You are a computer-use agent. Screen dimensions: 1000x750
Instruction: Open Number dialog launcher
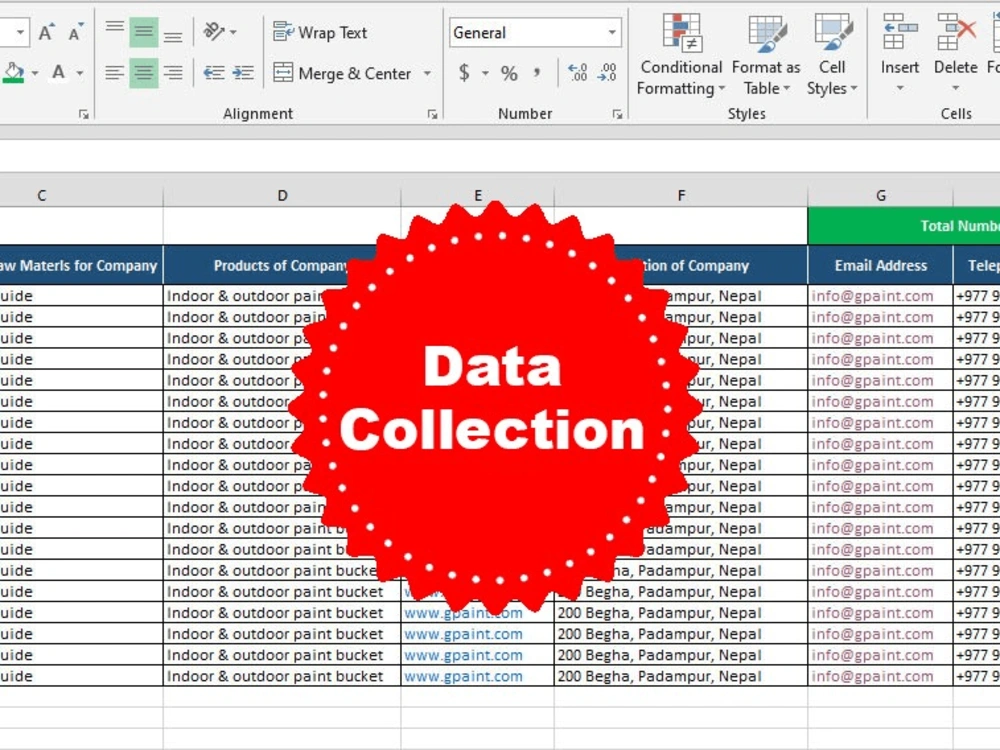(x=617, y=114)
